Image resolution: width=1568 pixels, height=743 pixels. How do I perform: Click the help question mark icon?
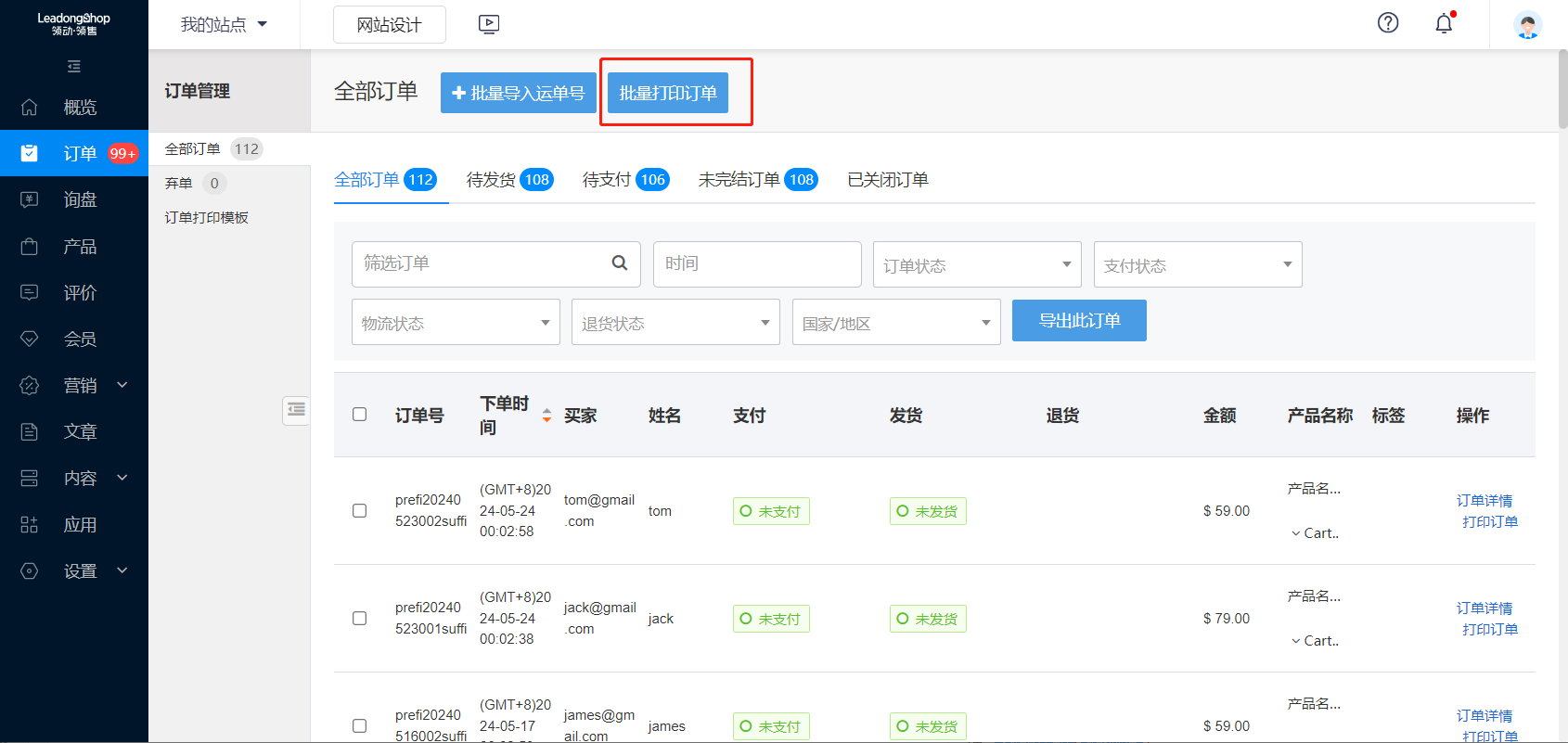(1387, 23)
